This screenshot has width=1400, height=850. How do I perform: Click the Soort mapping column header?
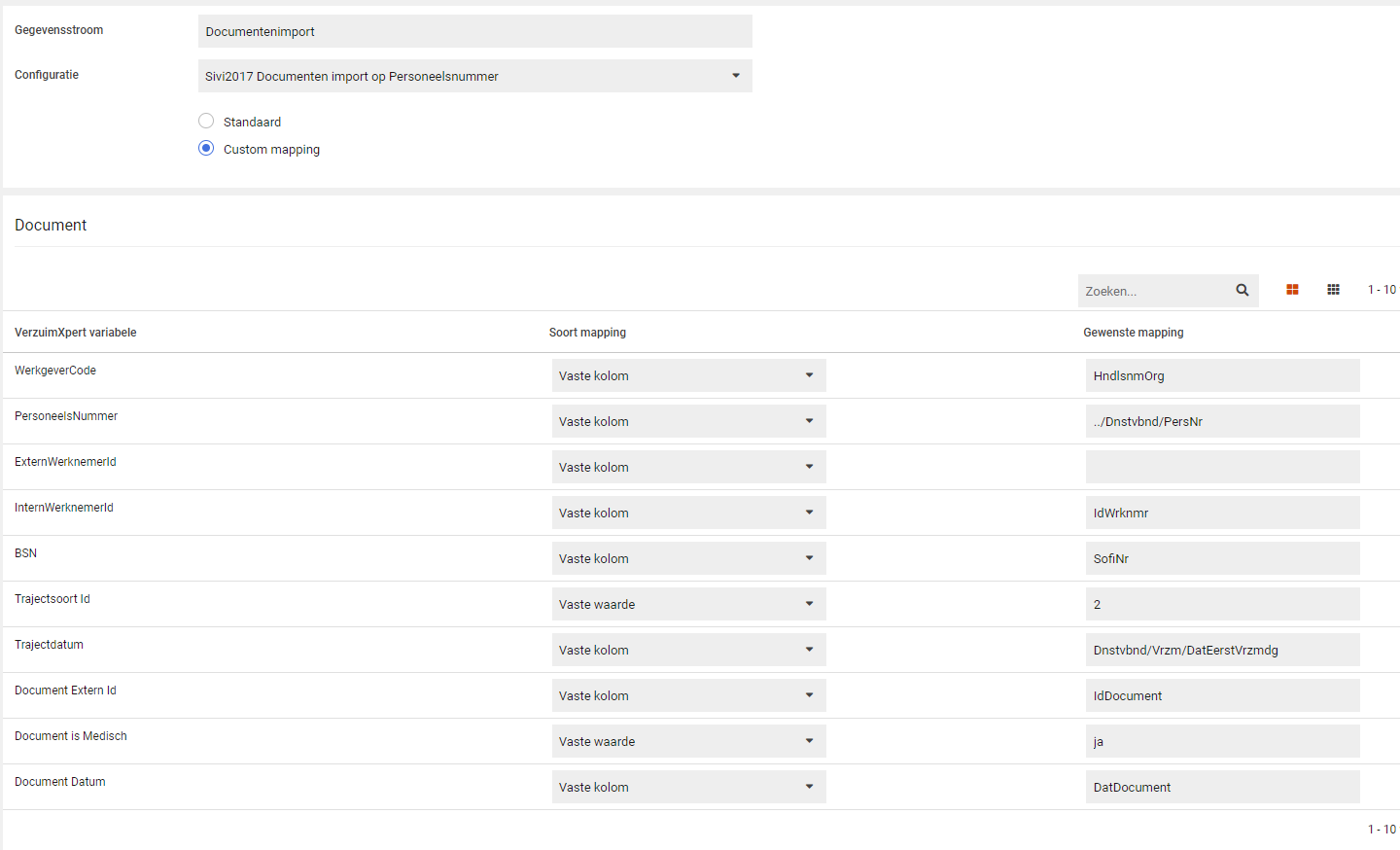click(587, 333)
